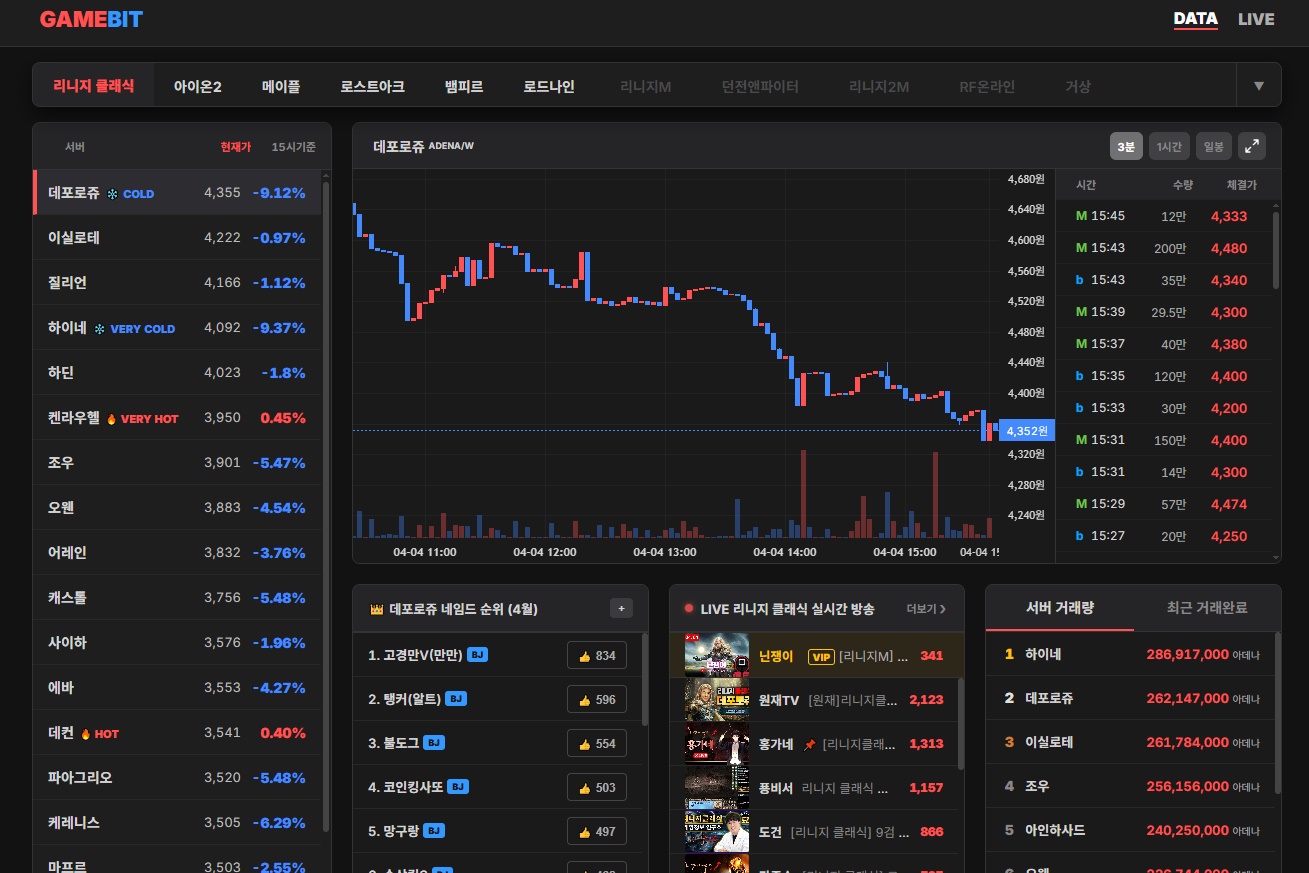Sort server list by 현재가 column
Image resolution: width=1309 pixels, height=873 pixels.
point(235,147)
